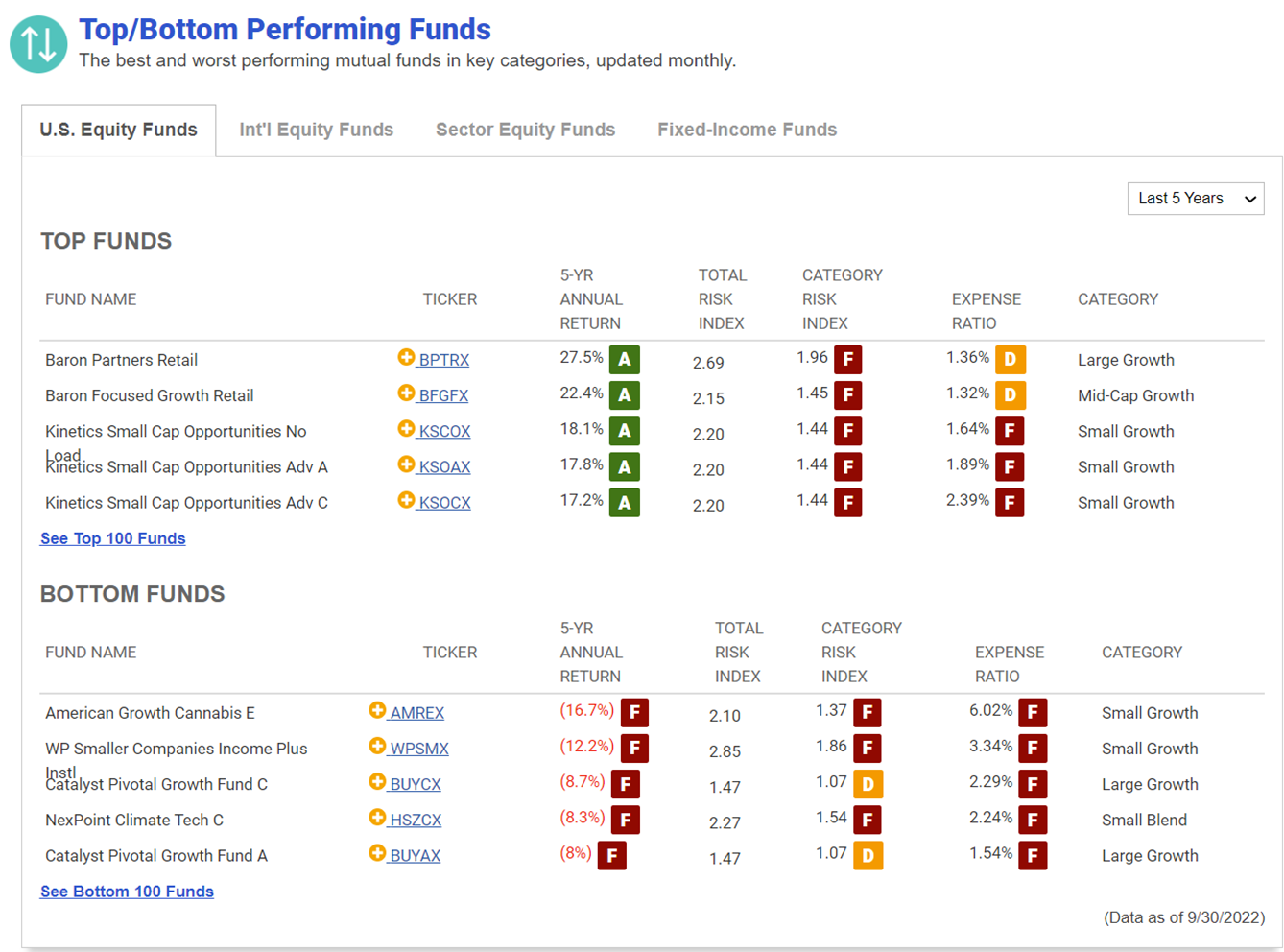Click the BUYAX ticker link
This screenshot has width=1284, height=952.
tap(416, 856)
